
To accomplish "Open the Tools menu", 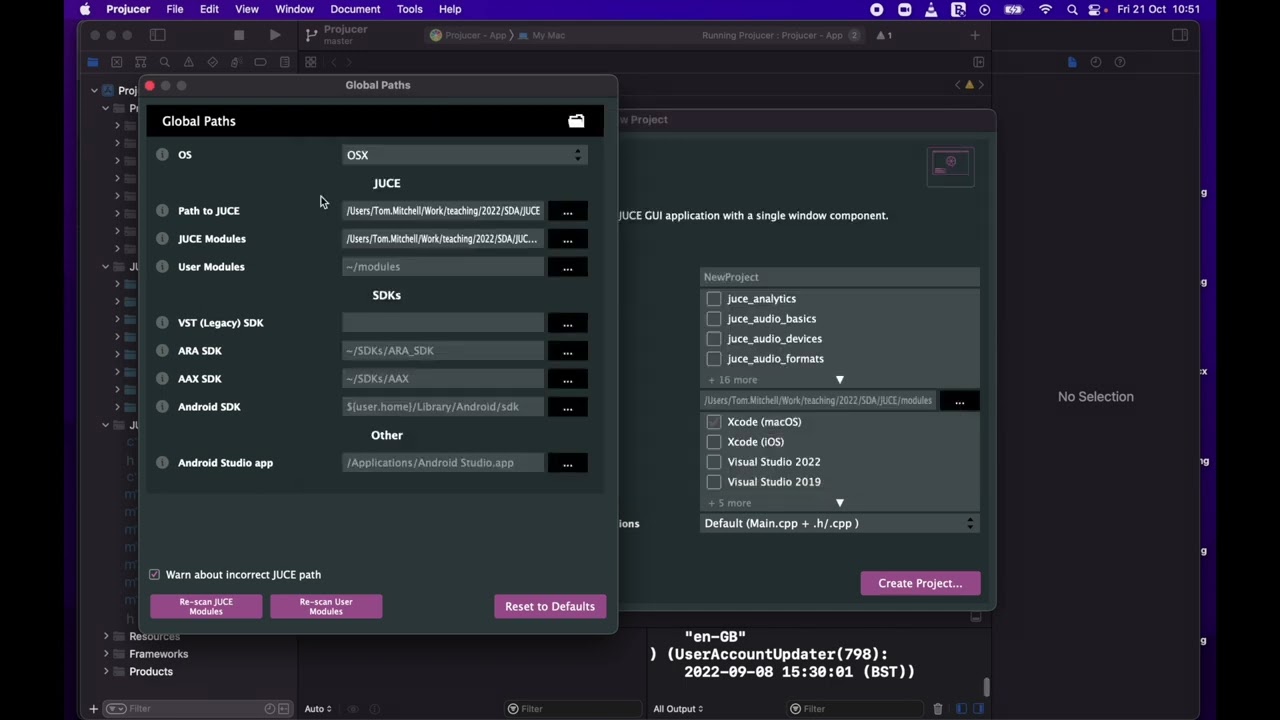I will (410, 9).
